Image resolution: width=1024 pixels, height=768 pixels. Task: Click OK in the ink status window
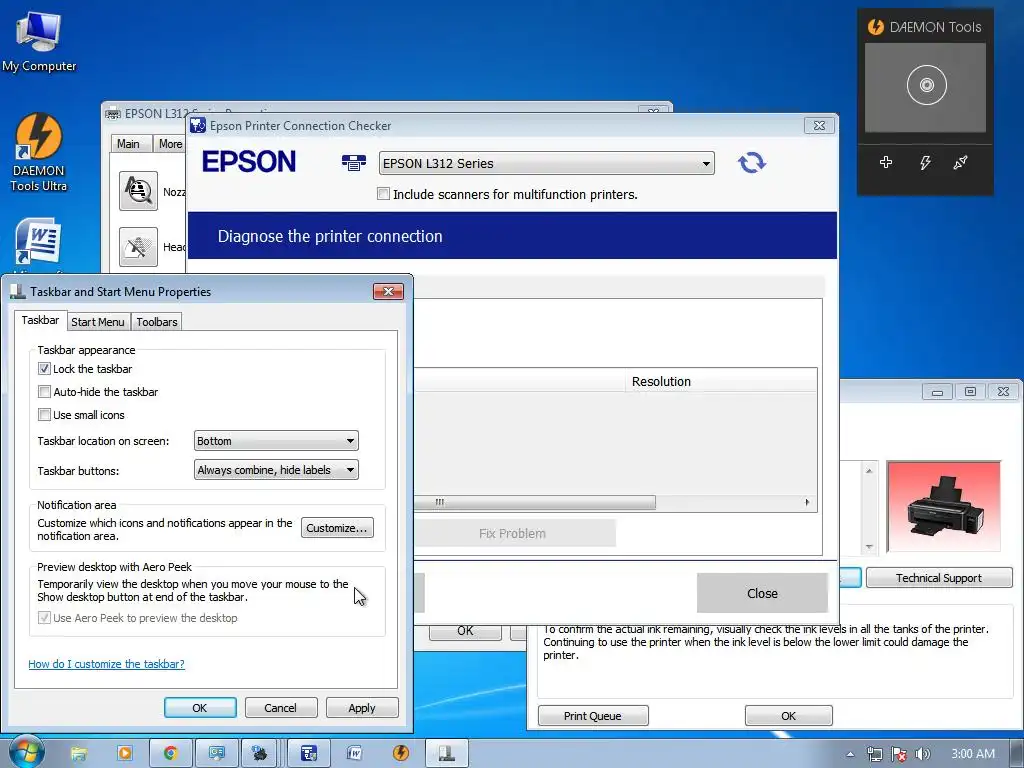(788, 716)
